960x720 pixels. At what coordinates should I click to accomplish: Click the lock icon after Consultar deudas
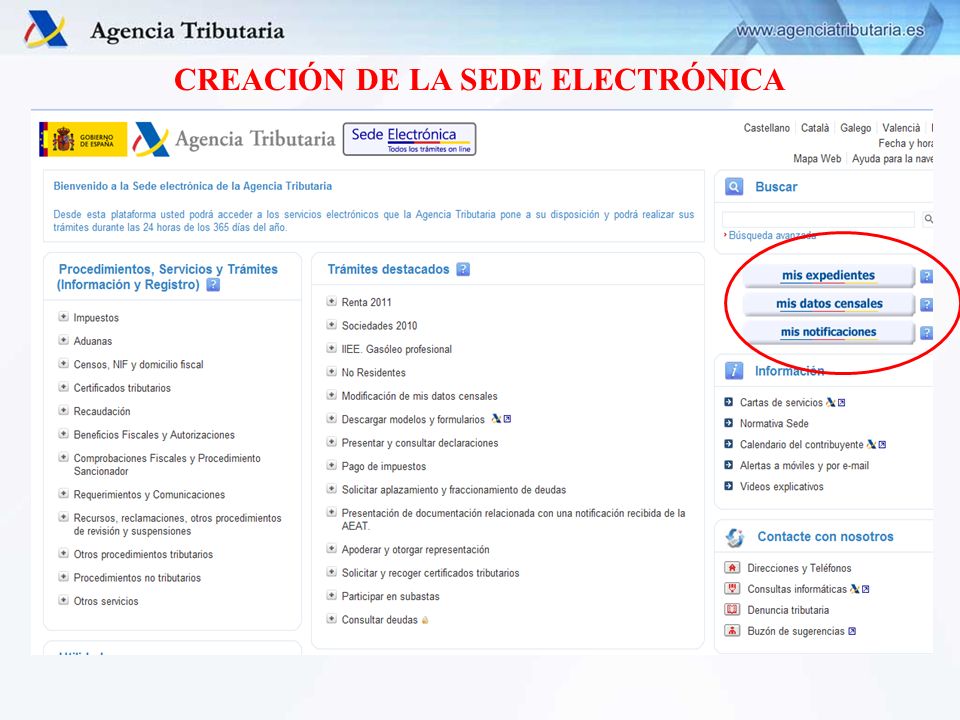coord(425,620)
